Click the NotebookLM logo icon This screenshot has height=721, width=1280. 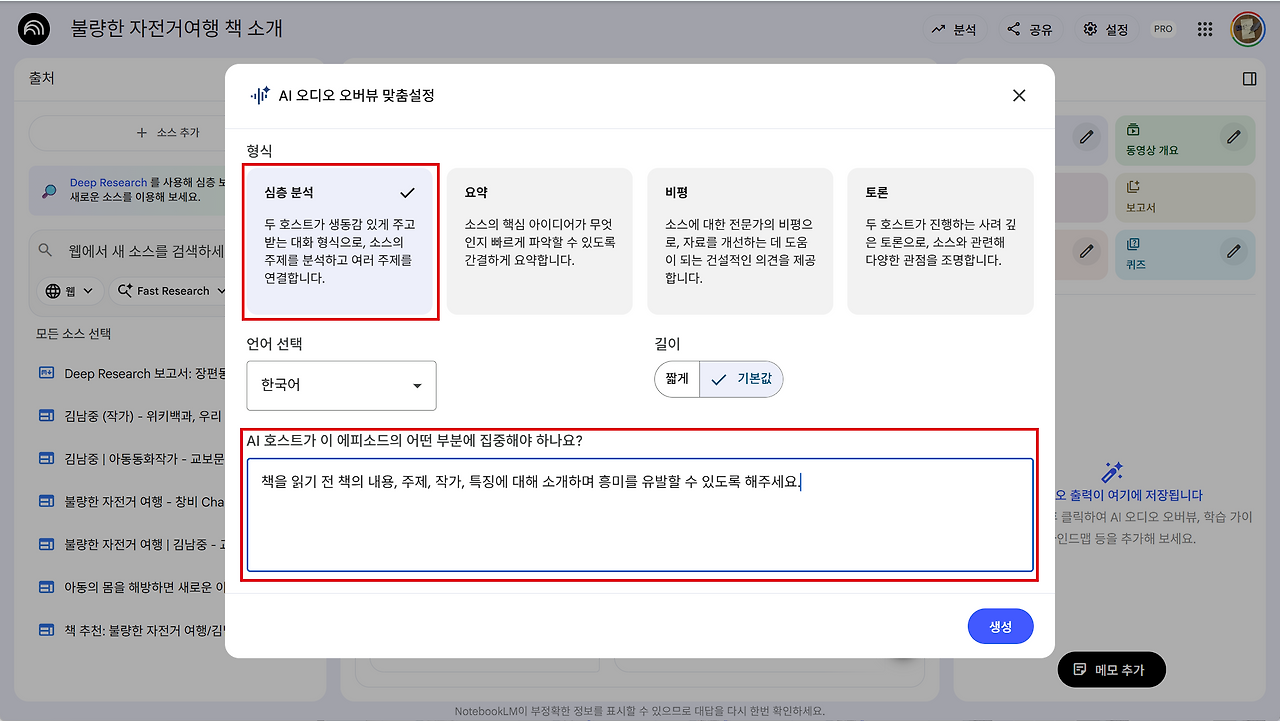pos(33,29)
